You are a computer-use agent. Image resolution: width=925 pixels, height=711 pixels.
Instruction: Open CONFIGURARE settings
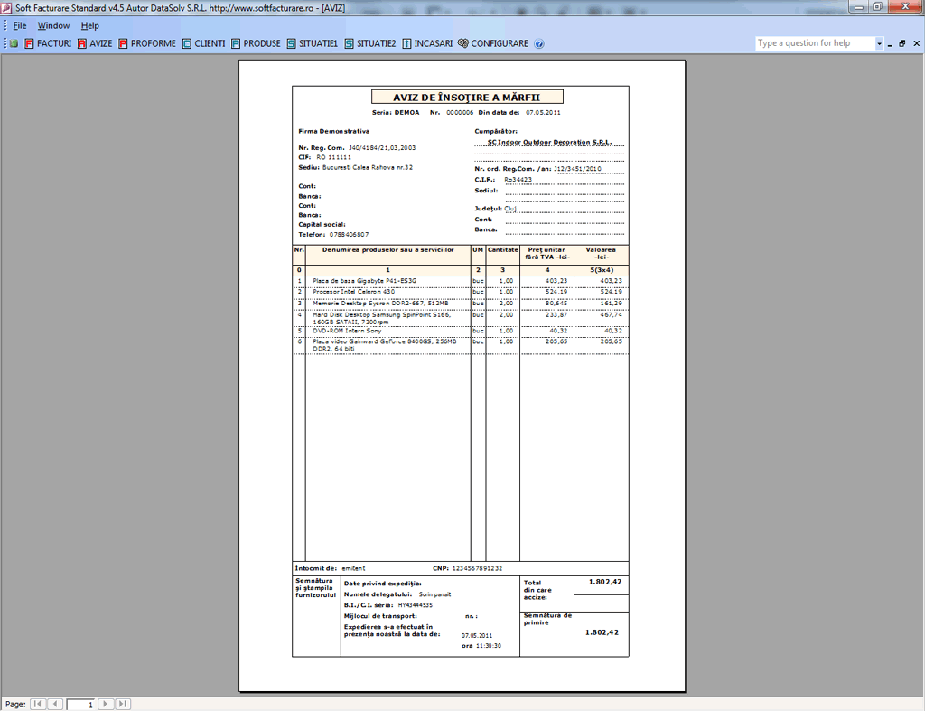(493, 44)
